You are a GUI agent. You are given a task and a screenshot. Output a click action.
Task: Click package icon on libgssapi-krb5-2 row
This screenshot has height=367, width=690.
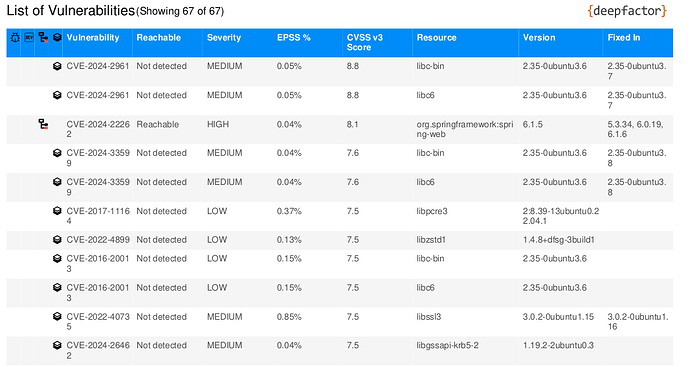[57, 345]
